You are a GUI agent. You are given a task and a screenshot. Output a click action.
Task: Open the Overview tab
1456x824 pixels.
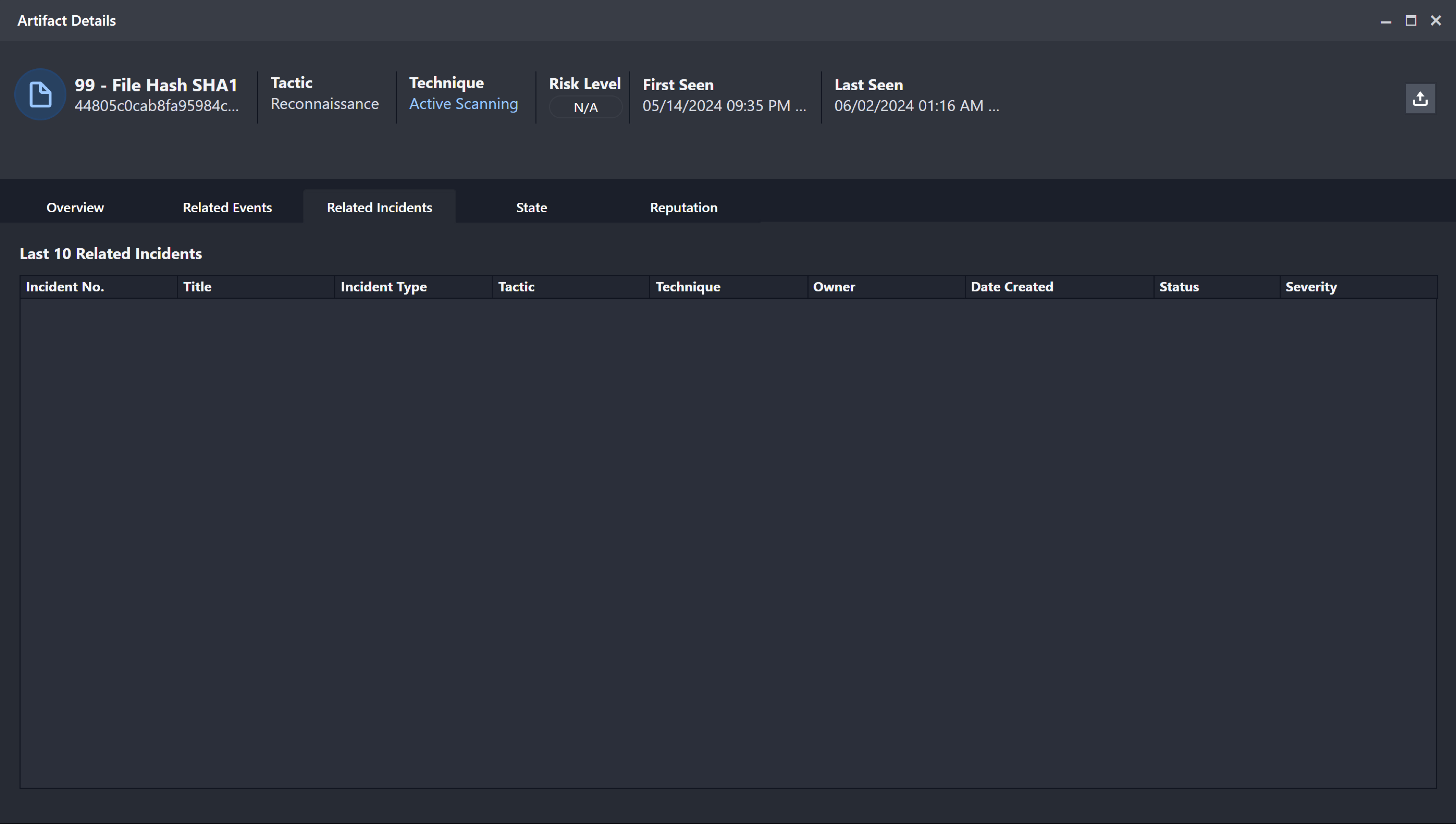75,208
